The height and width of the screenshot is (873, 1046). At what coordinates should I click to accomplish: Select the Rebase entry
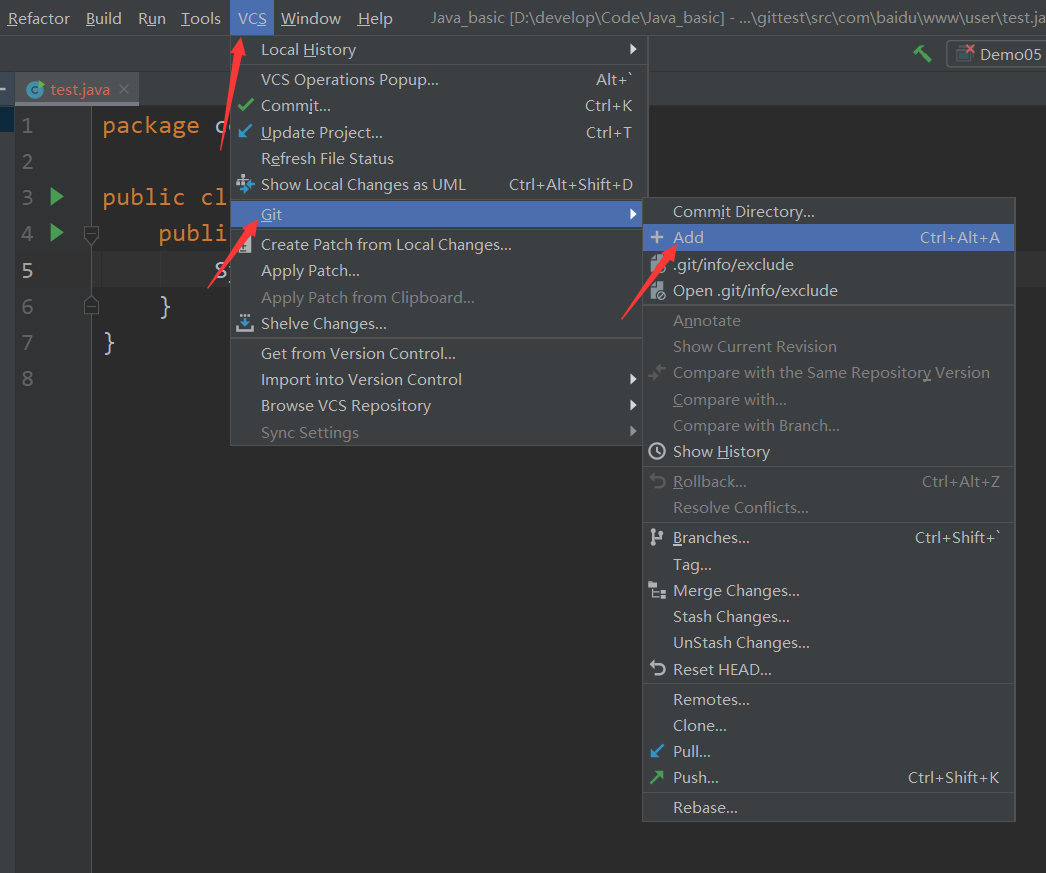pyautogui.click(x=829, y=807)
